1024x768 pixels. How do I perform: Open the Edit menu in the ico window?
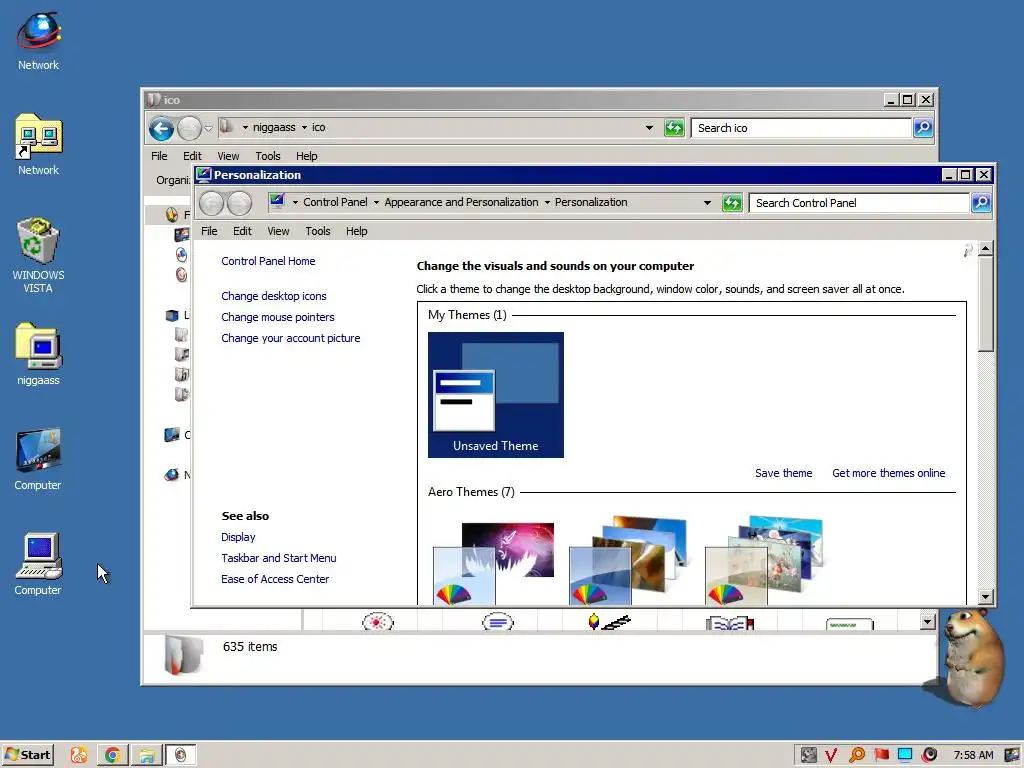click(192, 156)
